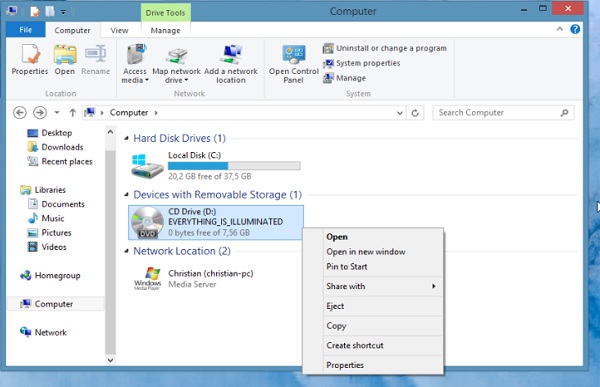Choose Properties from the context menu
This screenshot has width=600, height=387.
pyautogui.click(x=345, y=365)
